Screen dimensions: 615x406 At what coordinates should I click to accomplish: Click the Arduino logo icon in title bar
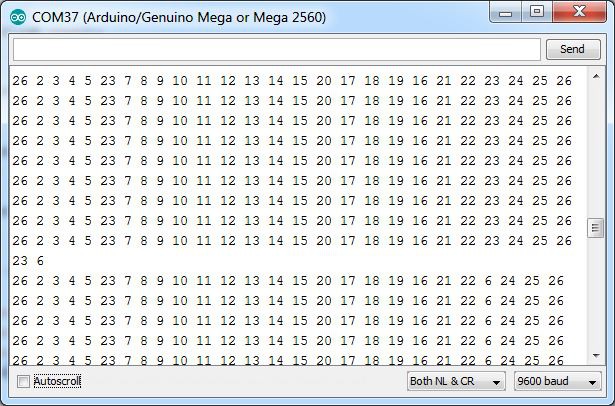pyautogui.click(x=18, y=18)
